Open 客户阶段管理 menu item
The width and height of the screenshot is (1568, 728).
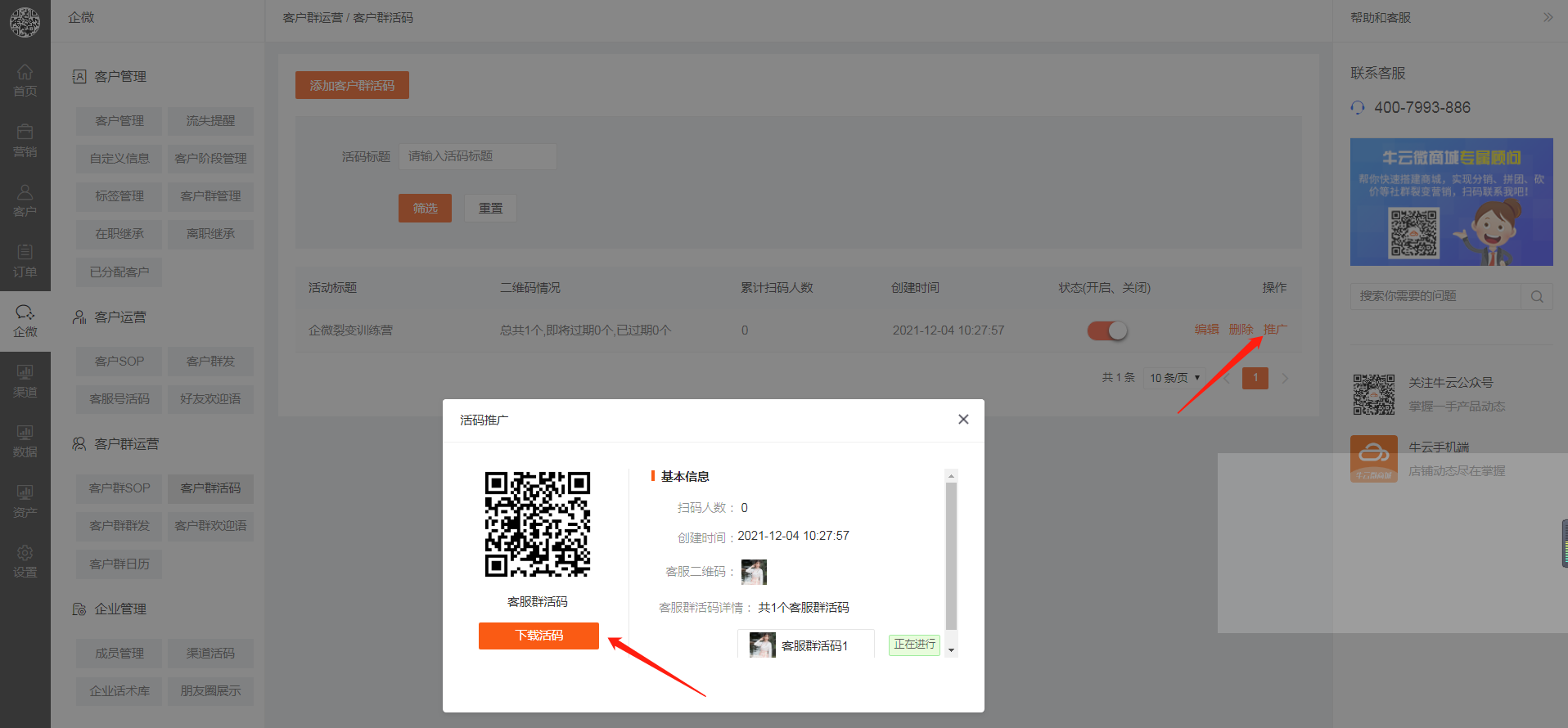210,159
